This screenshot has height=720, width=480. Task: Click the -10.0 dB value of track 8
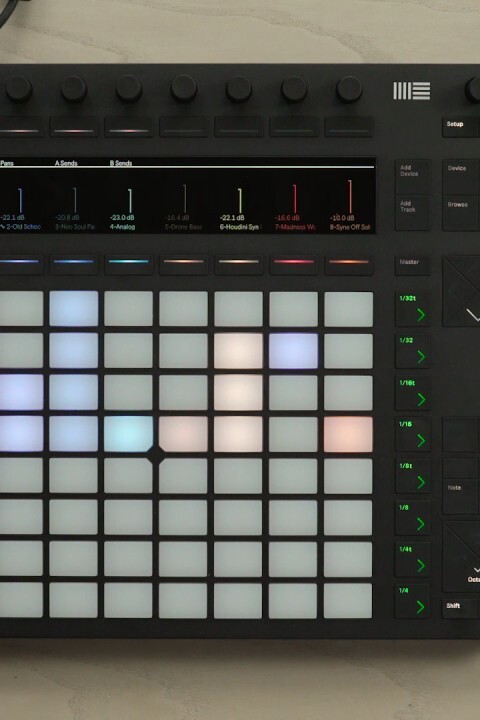(x=342, y=218)
